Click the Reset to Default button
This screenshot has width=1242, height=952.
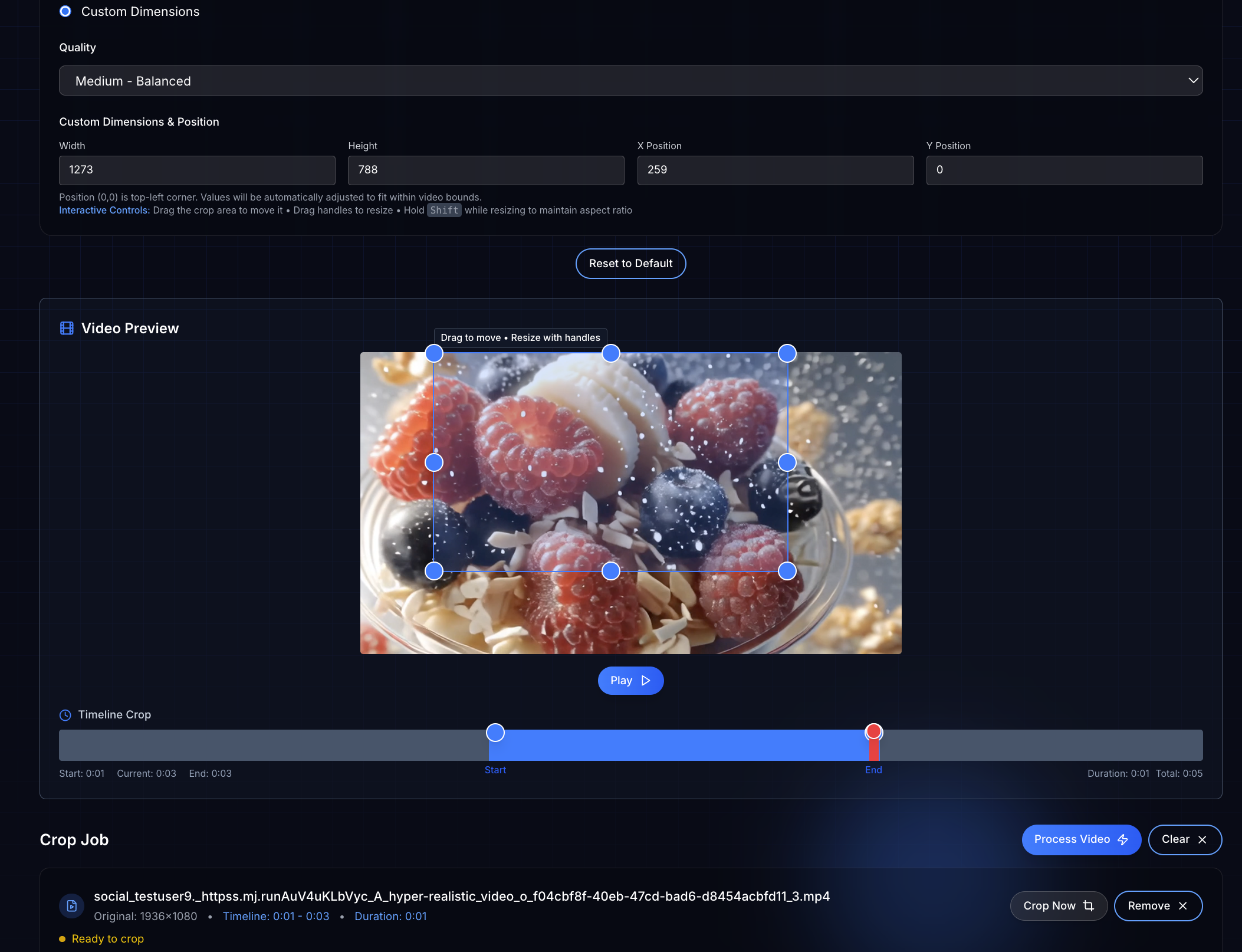point(630,264)
